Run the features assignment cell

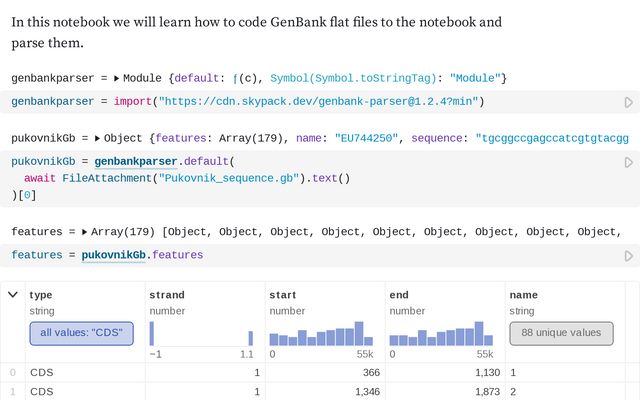click(x=628, y=256)
